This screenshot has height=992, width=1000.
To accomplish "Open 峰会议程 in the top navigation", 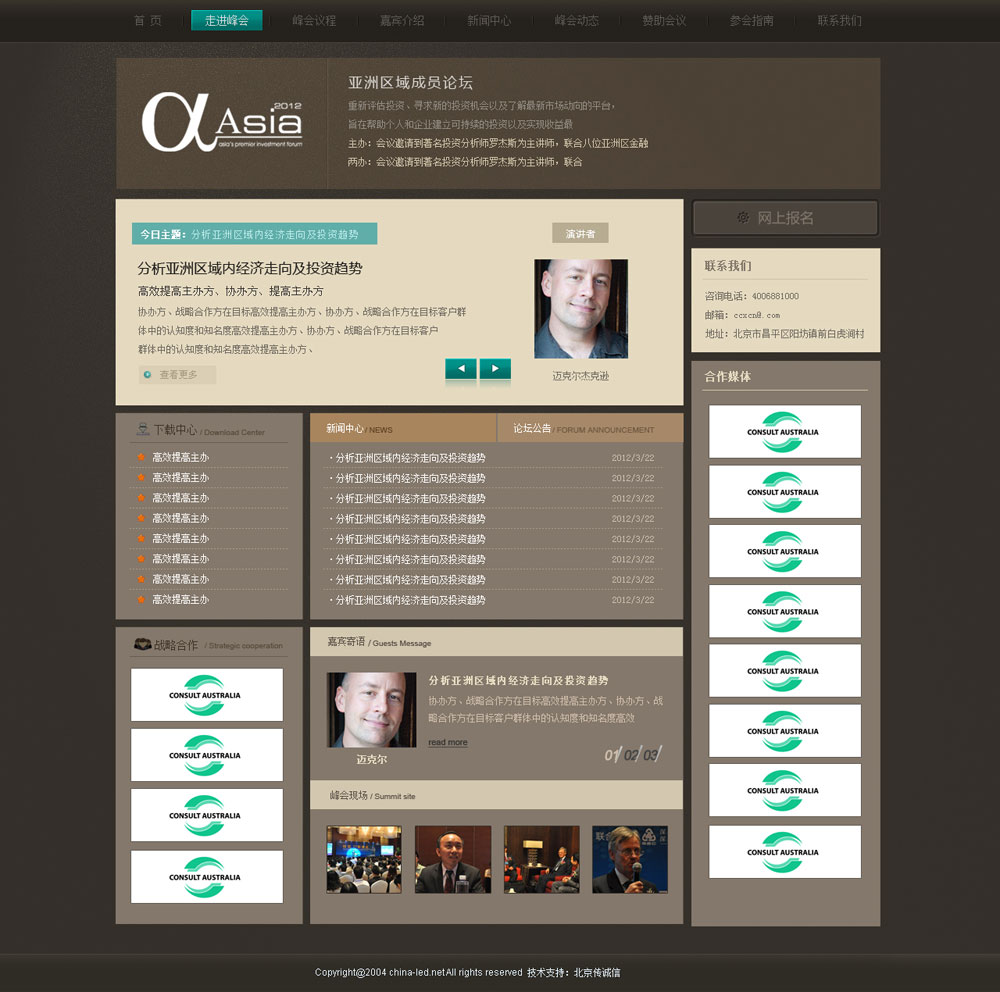I will [314, 20].
